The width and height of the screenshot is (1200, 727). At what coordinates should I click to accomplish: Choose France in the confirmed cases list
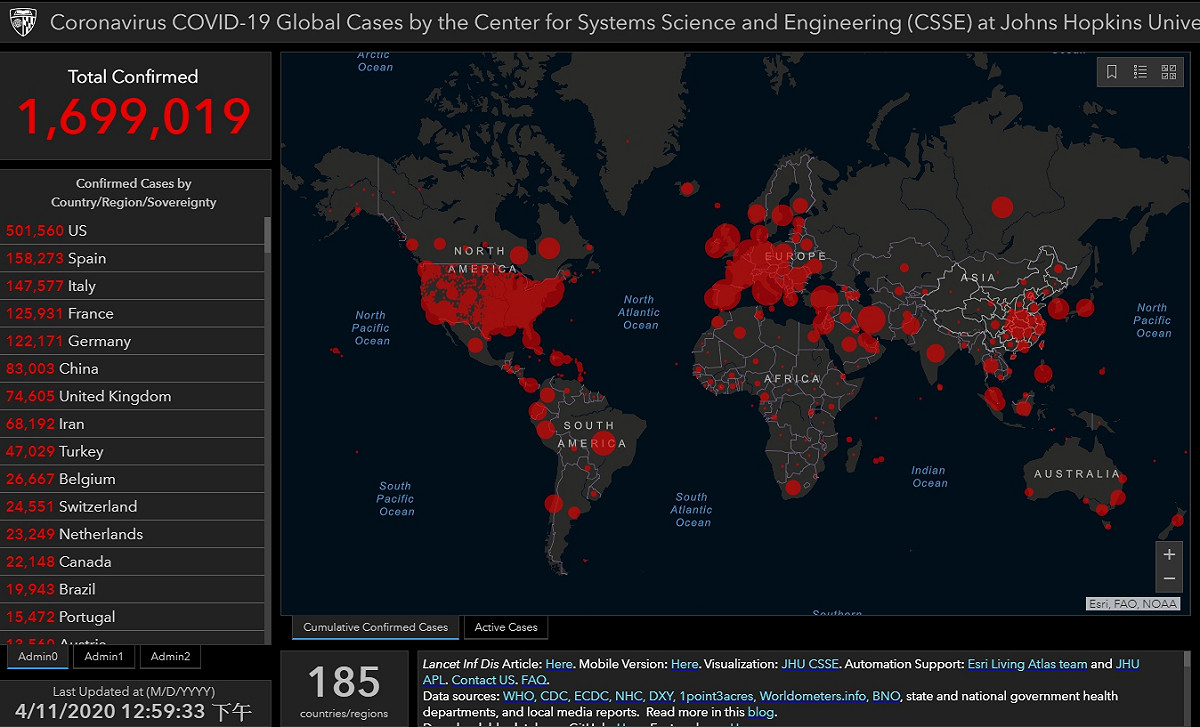coord(132,313)
